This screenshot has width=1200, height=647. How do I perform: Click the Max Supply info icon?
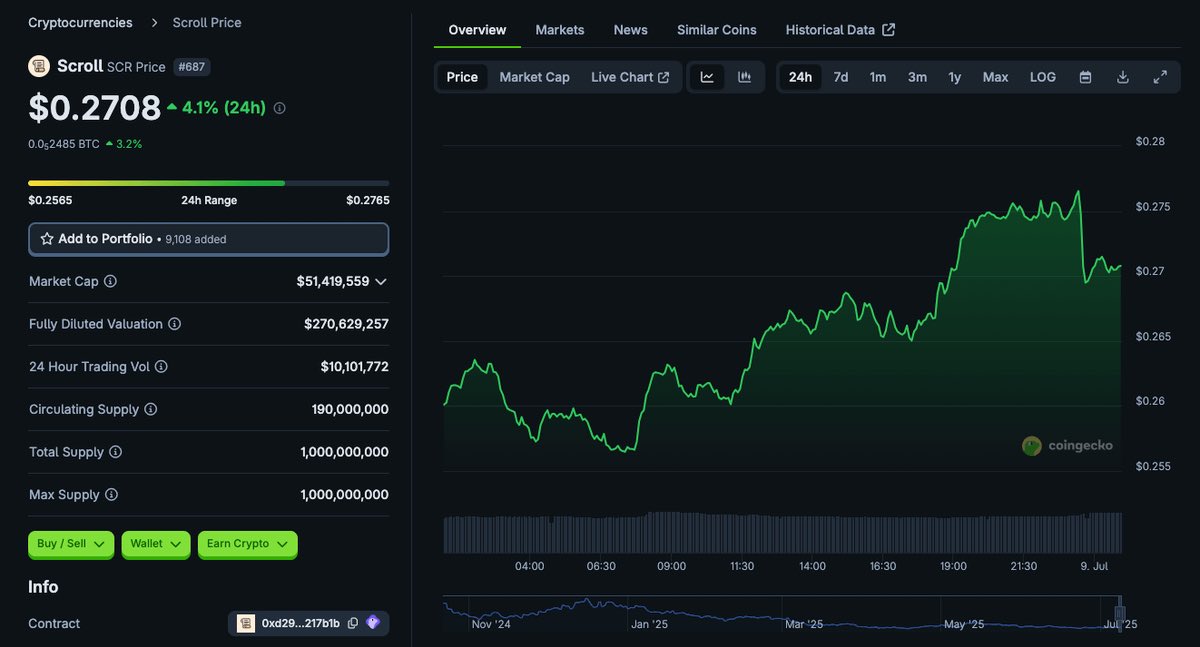pyautogui.click(x=111, y=495)
